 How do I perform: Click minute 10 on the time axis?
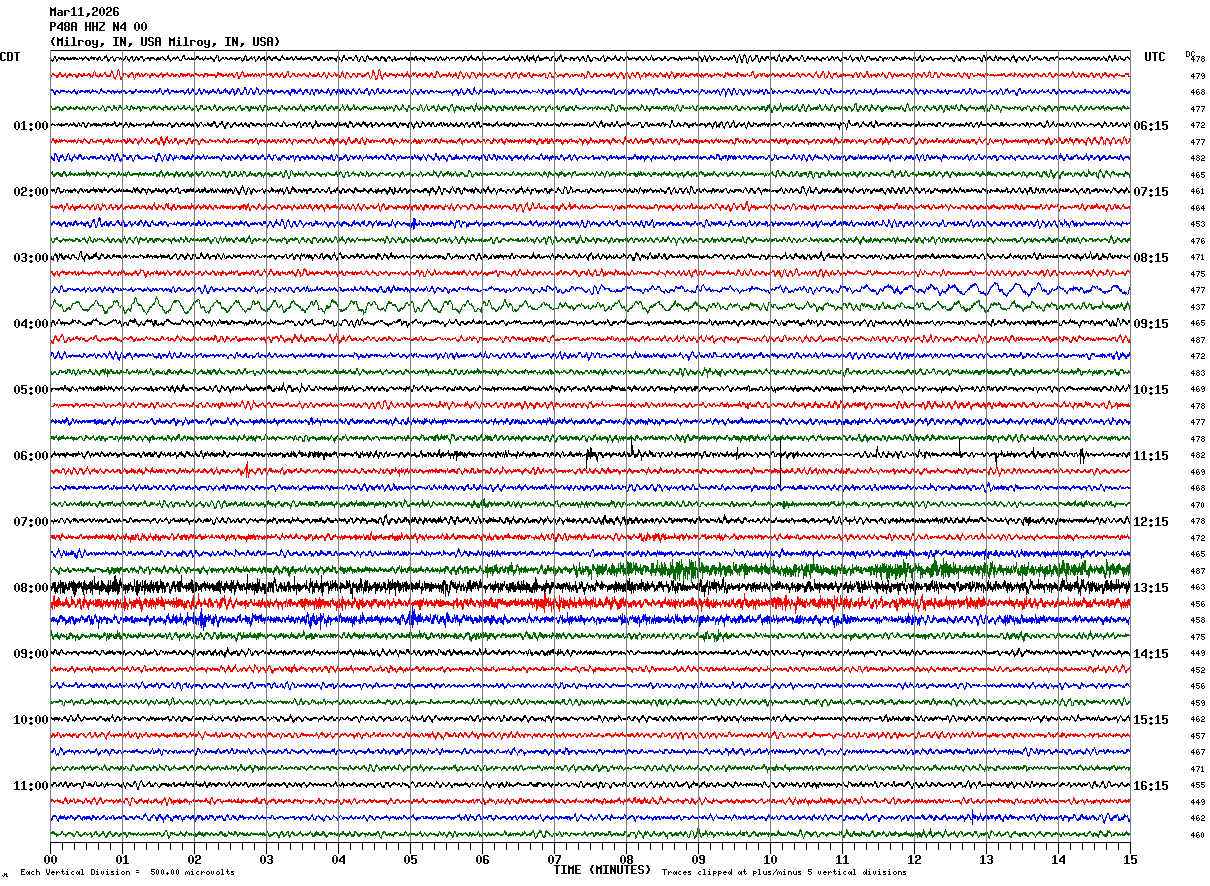(x=770, y=859)
